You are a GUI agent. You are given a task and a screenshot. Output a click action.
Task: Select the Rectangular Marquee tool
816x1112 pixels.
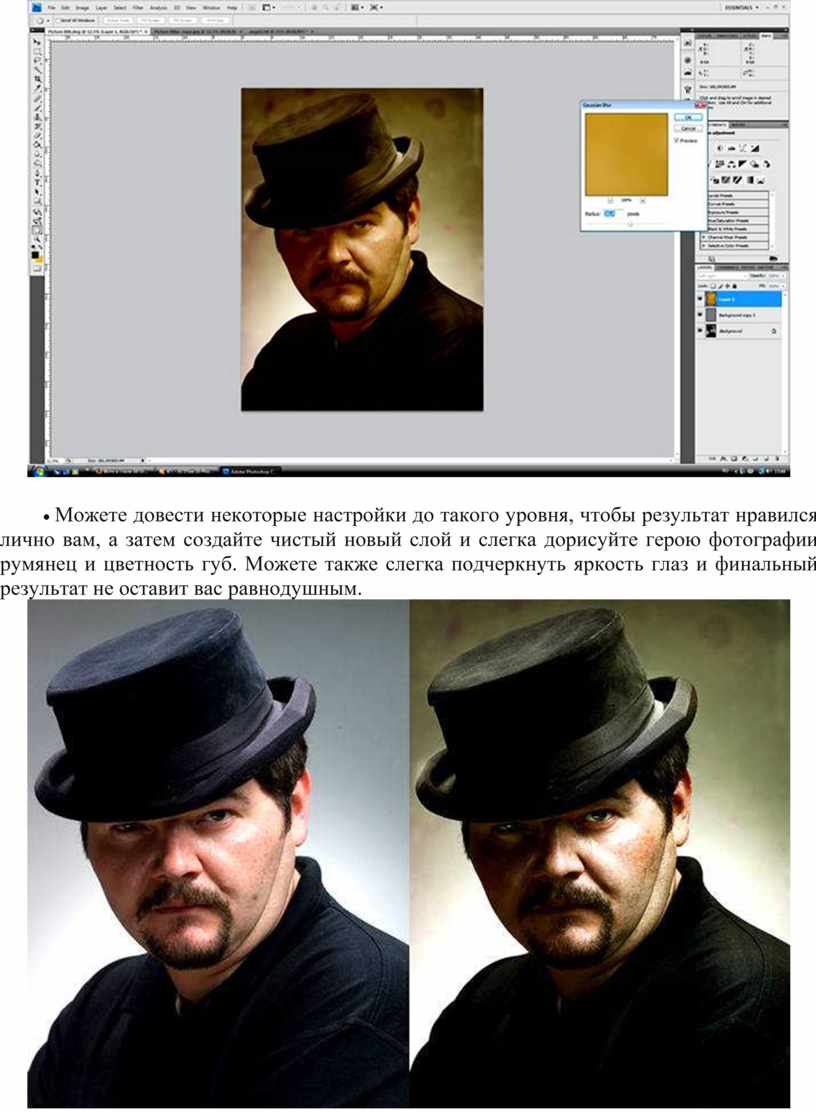pos(38,52)
